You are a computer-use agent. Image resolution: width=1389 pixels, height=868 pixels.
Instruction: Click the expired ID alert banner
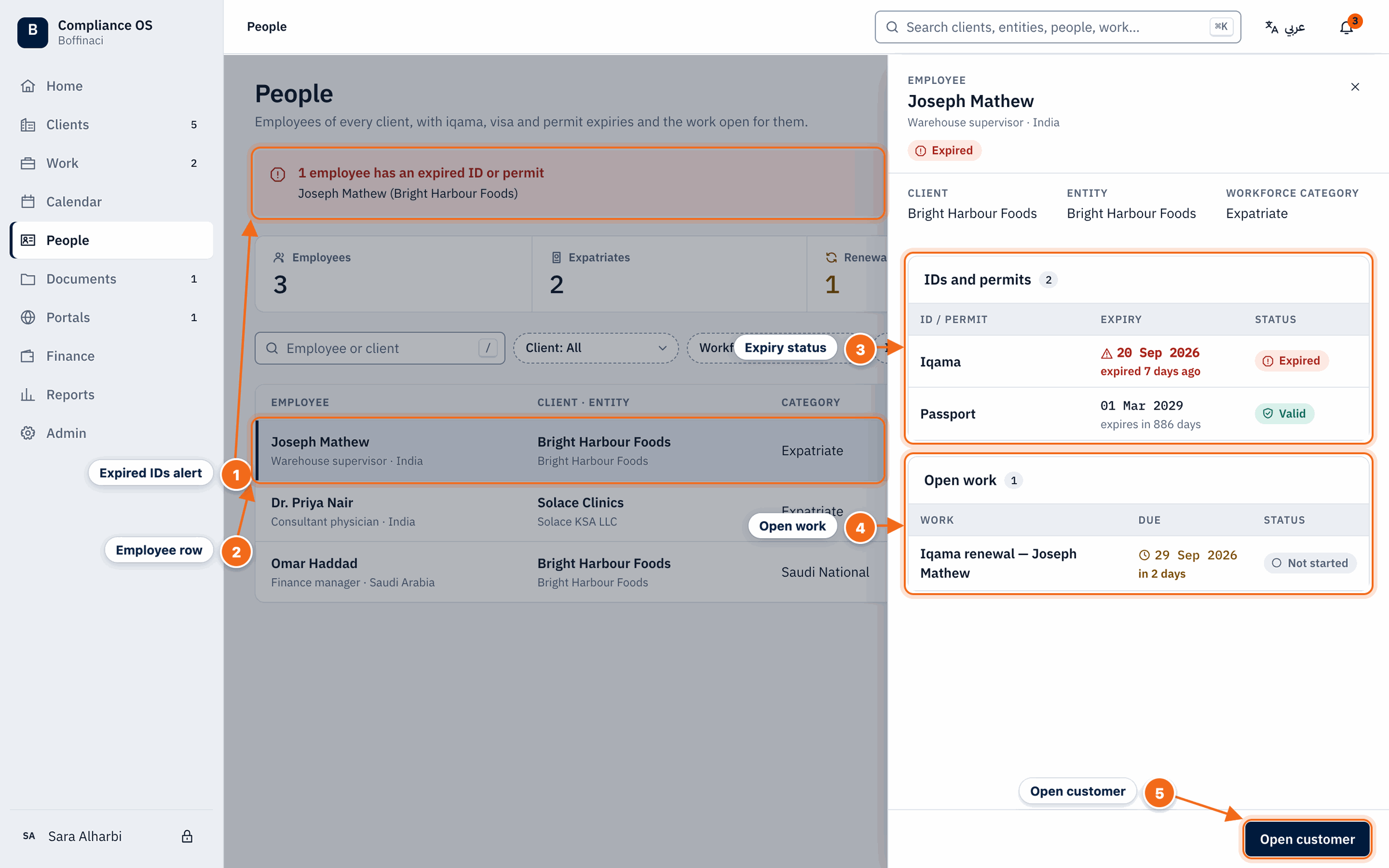coord(568,183)
